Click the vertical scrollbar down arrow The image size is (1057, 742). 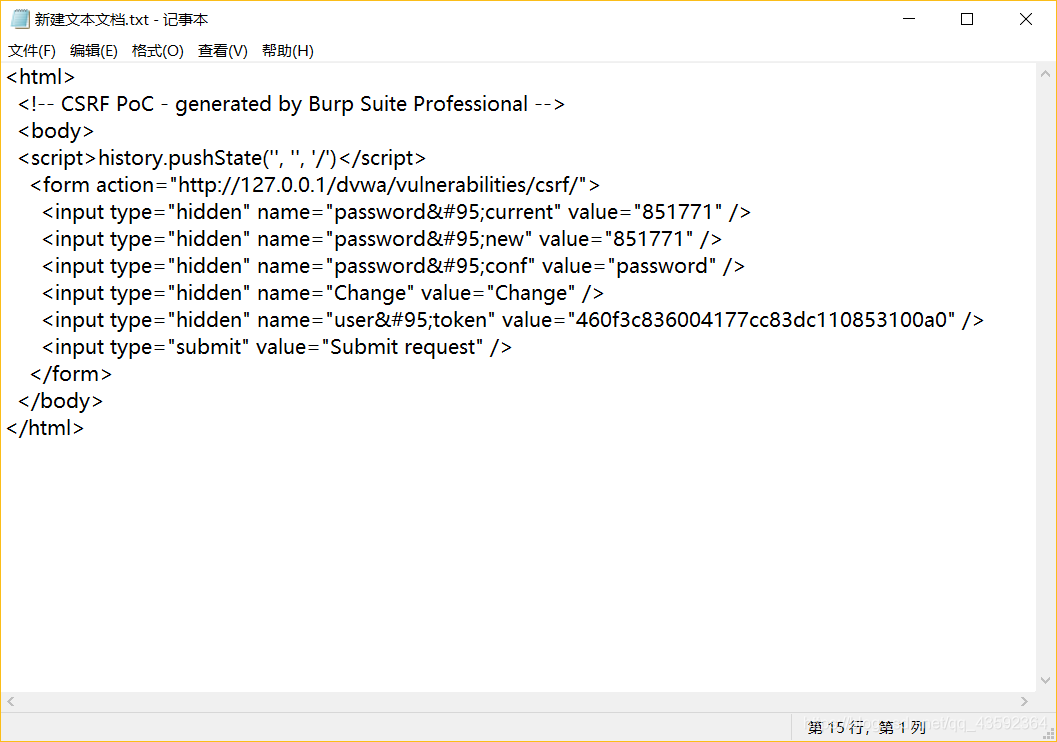click(1046, 681)
